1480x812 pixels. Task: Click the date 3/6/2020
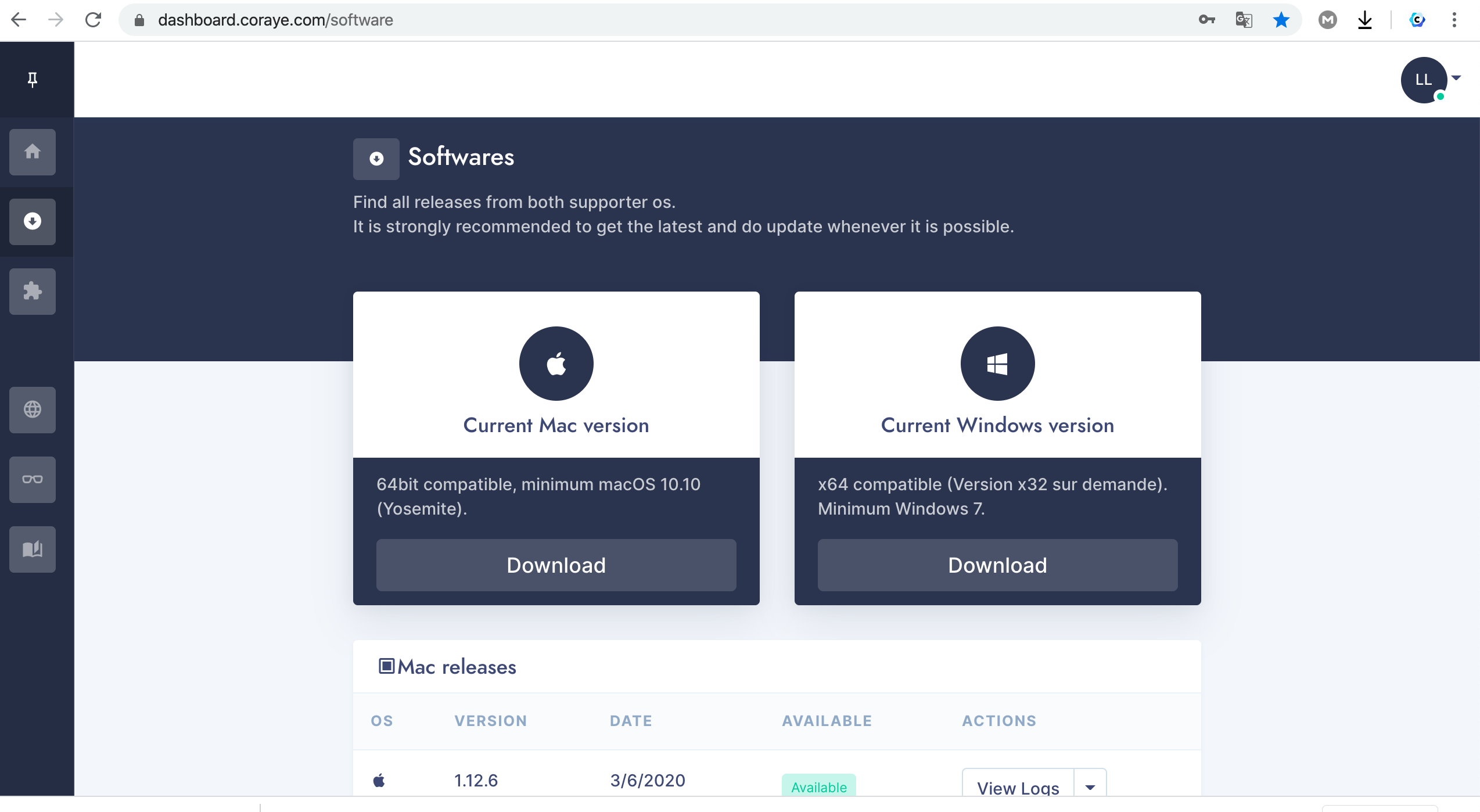coord(648,780)
